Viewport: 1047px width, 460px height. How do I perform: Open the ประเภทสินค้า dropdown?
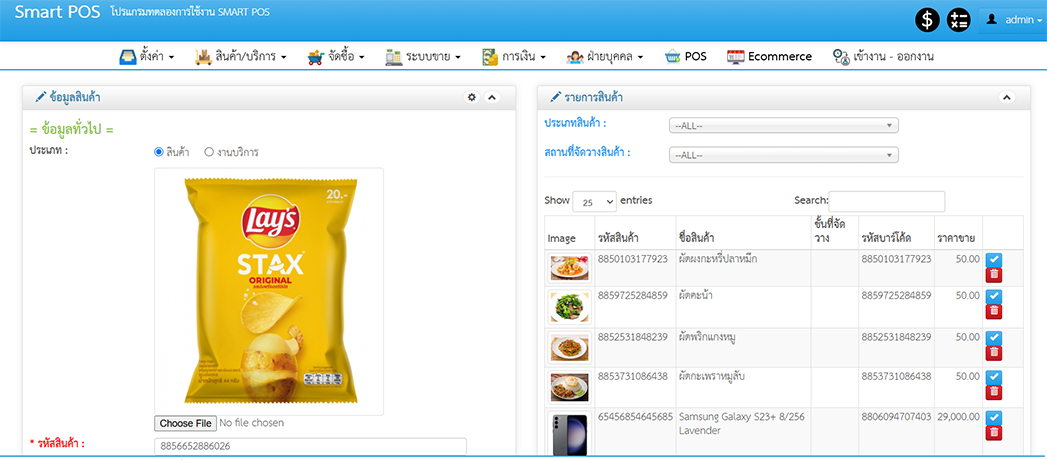point(784,126)
